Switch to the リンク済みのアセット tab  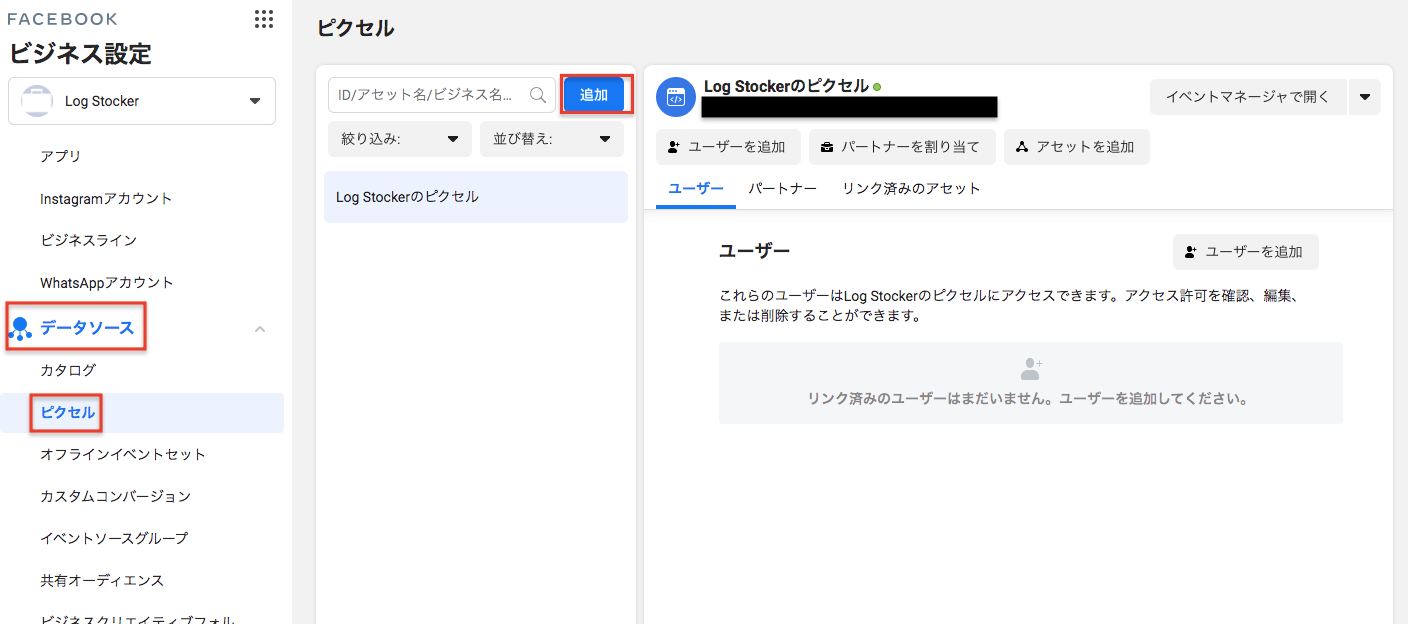click(911, 188)
